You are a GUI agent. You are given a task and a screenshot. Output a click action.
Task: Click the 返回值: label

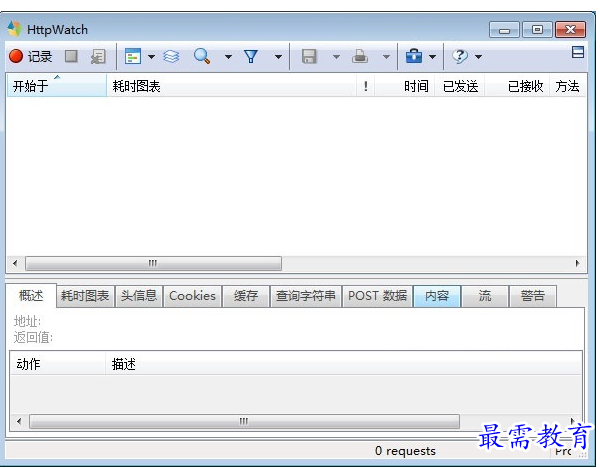(33, 337)
